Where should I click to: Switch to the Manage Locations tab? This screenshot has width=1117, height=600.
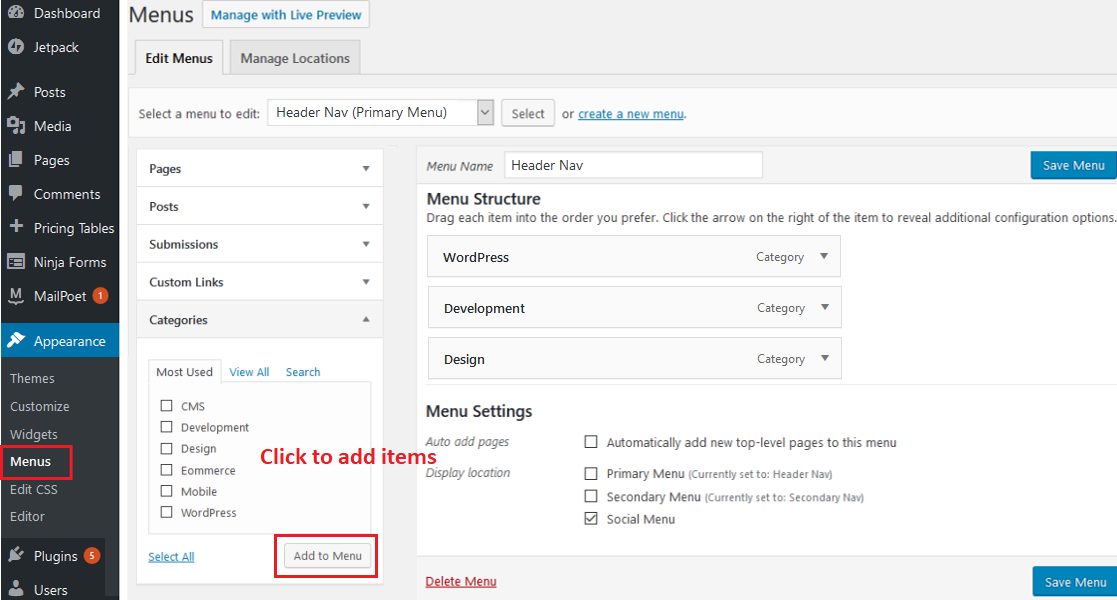tap(295, 59)
